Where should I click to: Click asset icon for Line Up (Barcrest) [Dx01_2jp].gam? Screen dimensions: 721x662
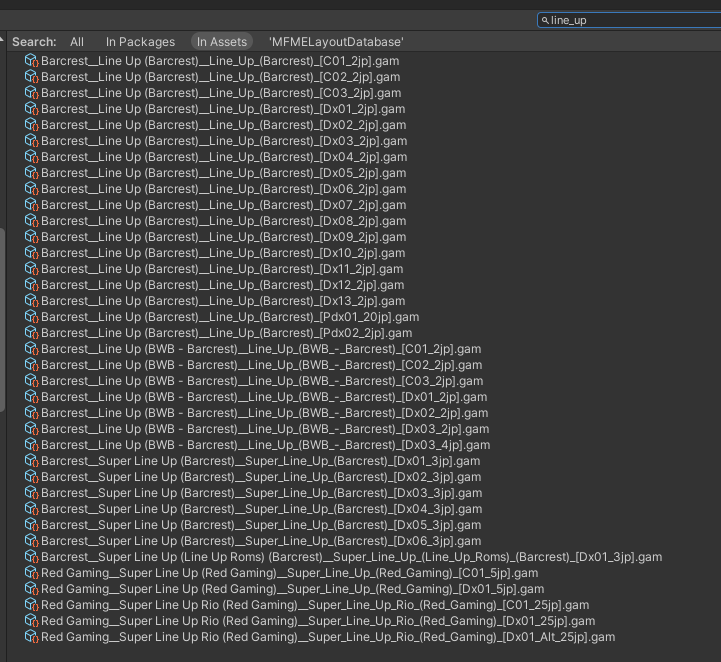pyautogui.click(x=31, y=109)
